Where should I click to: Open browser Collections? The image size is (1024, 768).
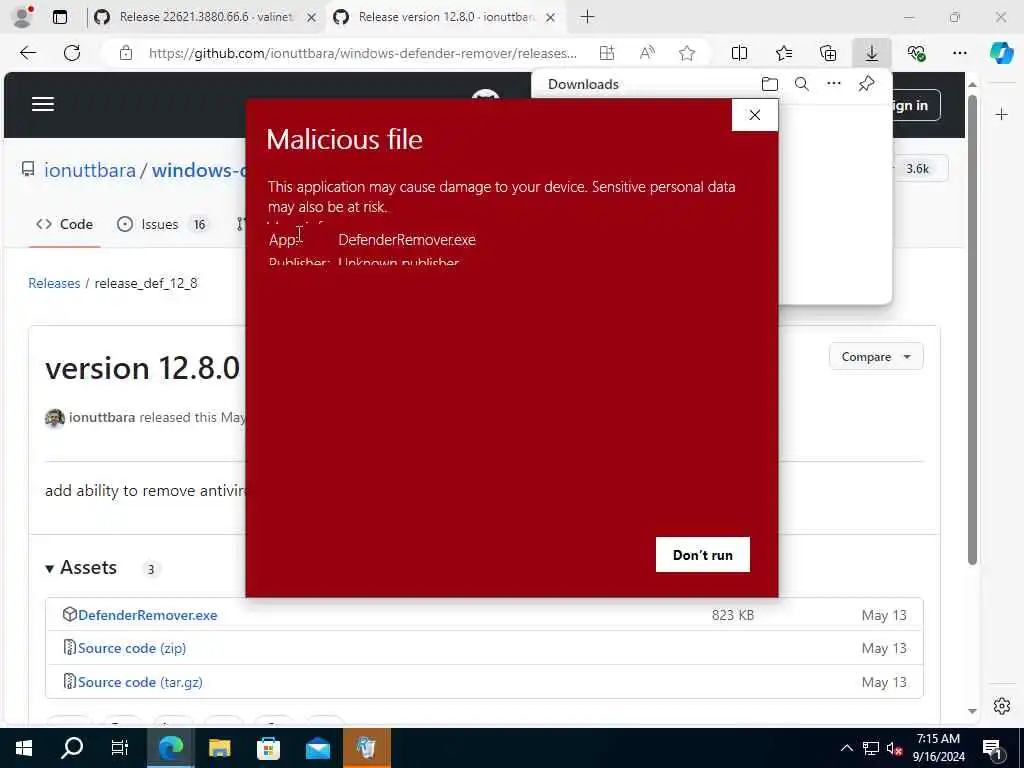(828, 53)
